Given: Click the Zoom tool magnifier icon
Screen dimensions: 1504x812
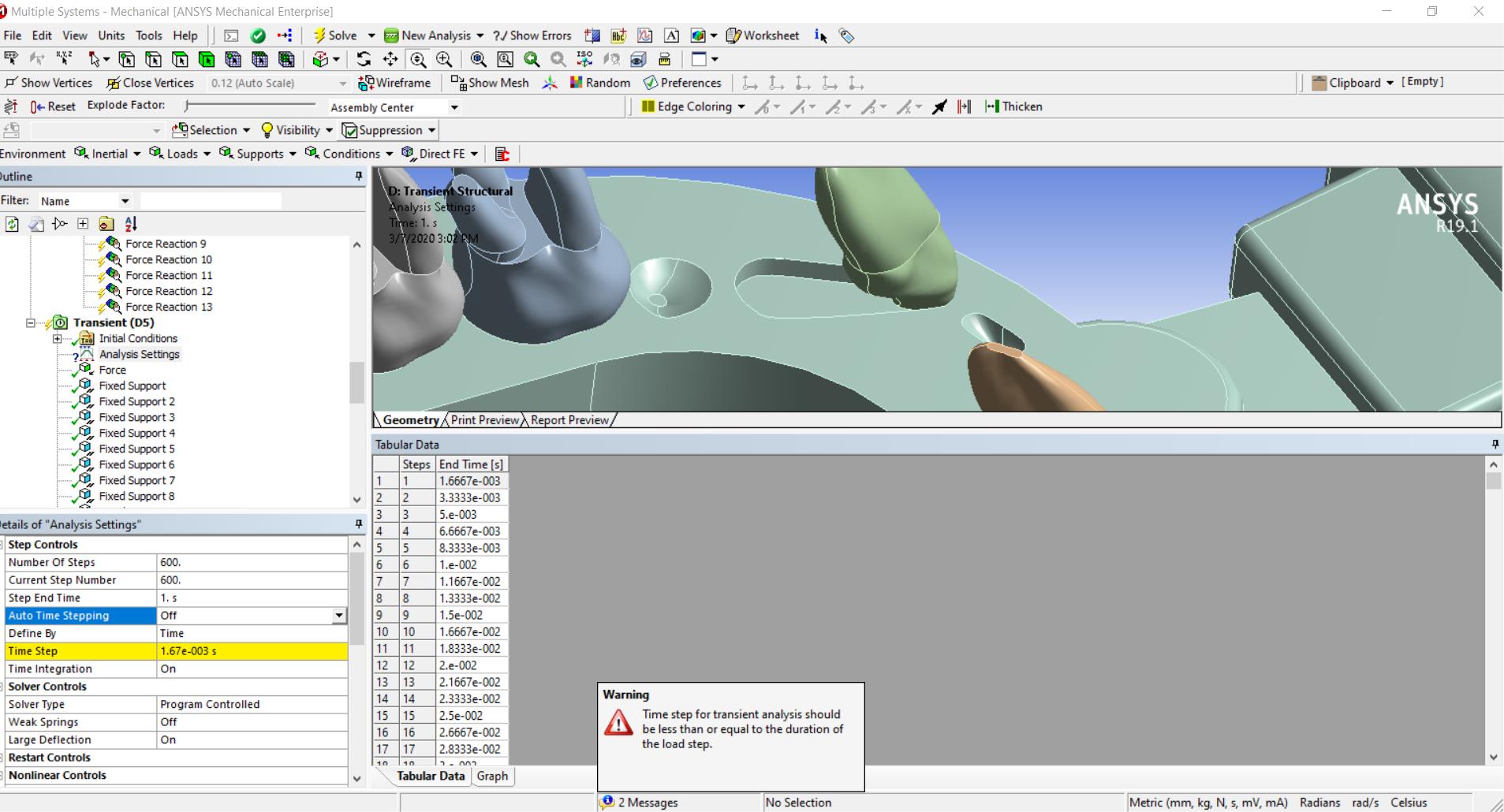Looking at the screenshot, I should click(x=418, y=59).
